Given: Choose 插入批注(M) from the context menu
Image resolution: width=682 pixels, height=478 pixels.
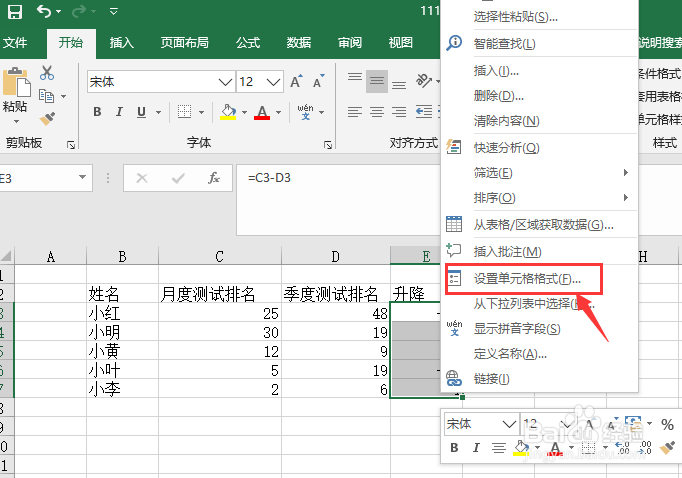Looking at the screenshot, I should tap(539, 251).
